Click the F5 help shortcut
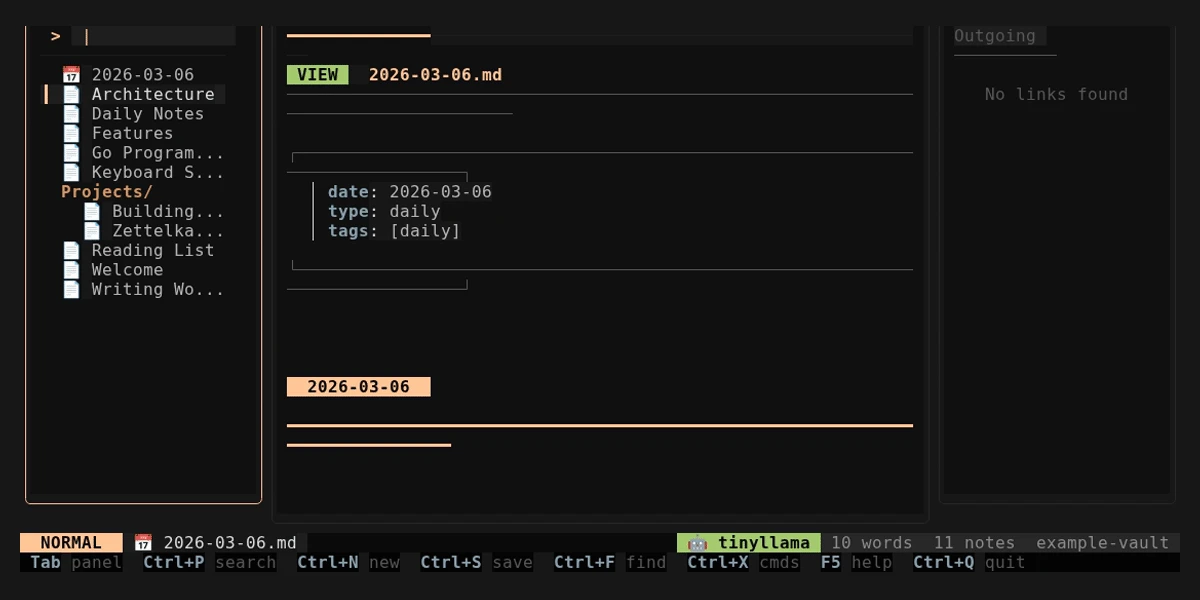 pyautogui.click(x=856, y=562)
